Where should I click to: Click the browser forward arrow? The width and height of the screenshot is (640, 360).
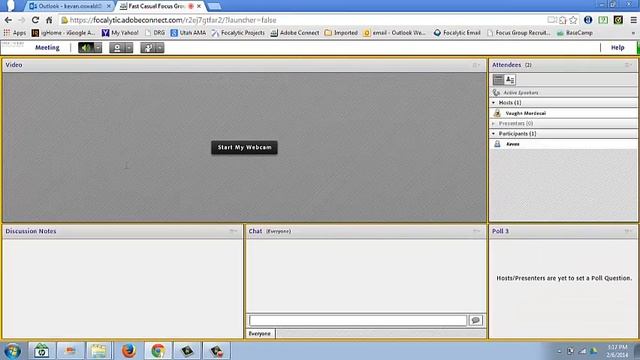coord(22,20)
